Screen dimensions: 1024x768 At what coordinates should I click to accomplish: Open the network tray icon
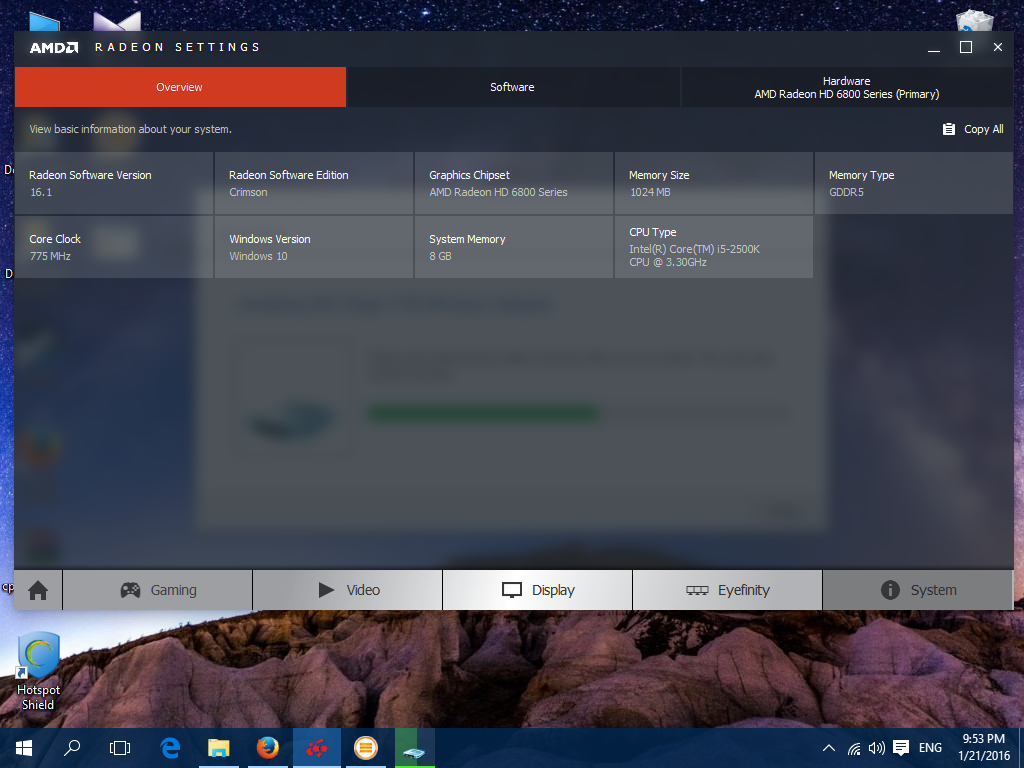point(854,748)
